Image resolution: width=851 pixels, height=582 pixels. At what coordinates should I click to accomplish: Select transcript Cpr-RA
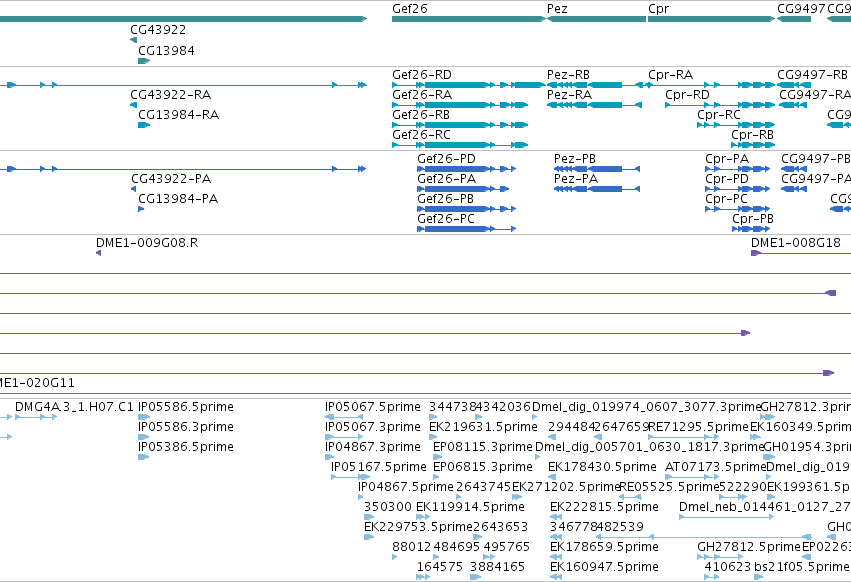670,74
